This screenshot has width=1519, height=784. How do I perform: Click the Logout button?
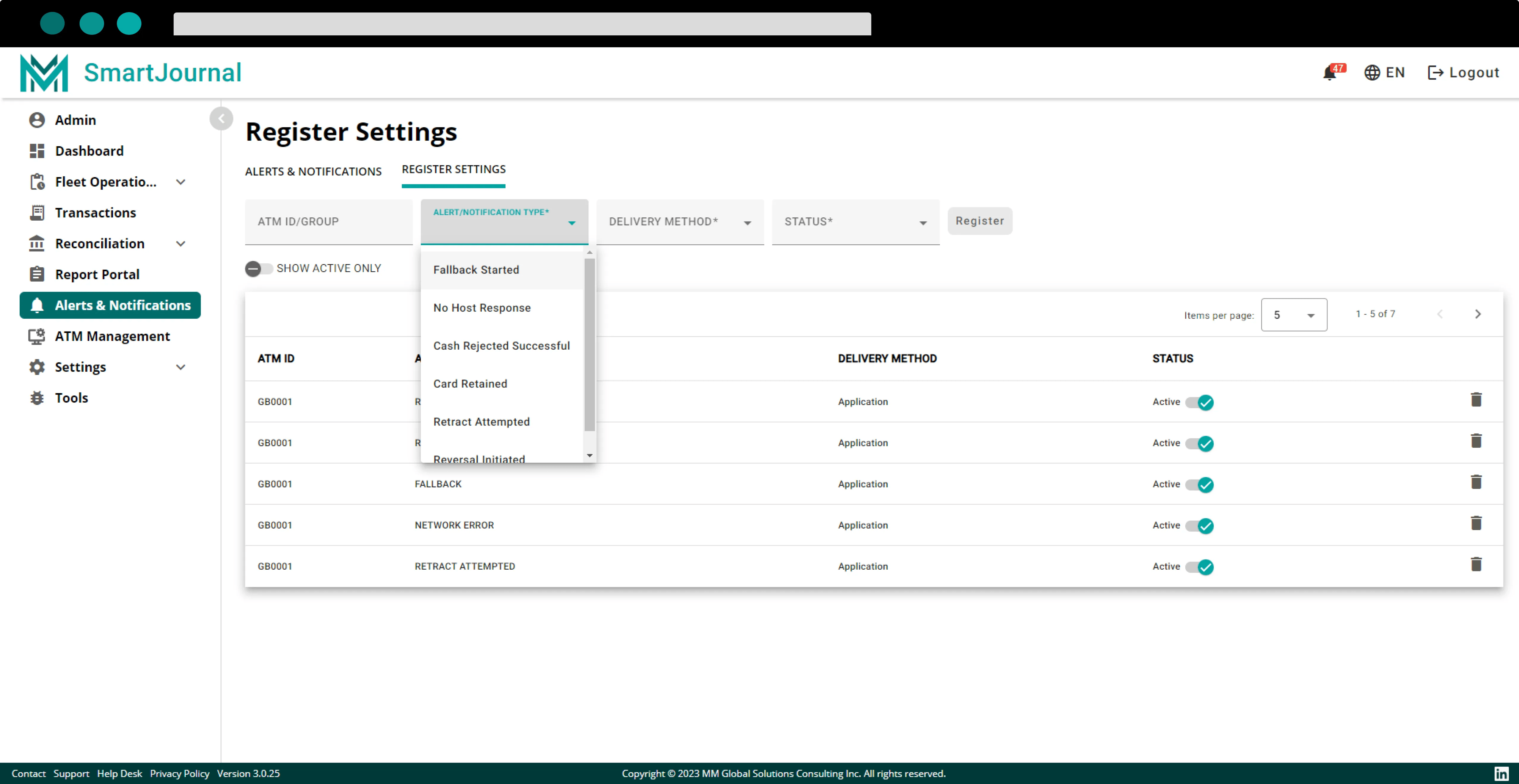(x=1463, y=73)
